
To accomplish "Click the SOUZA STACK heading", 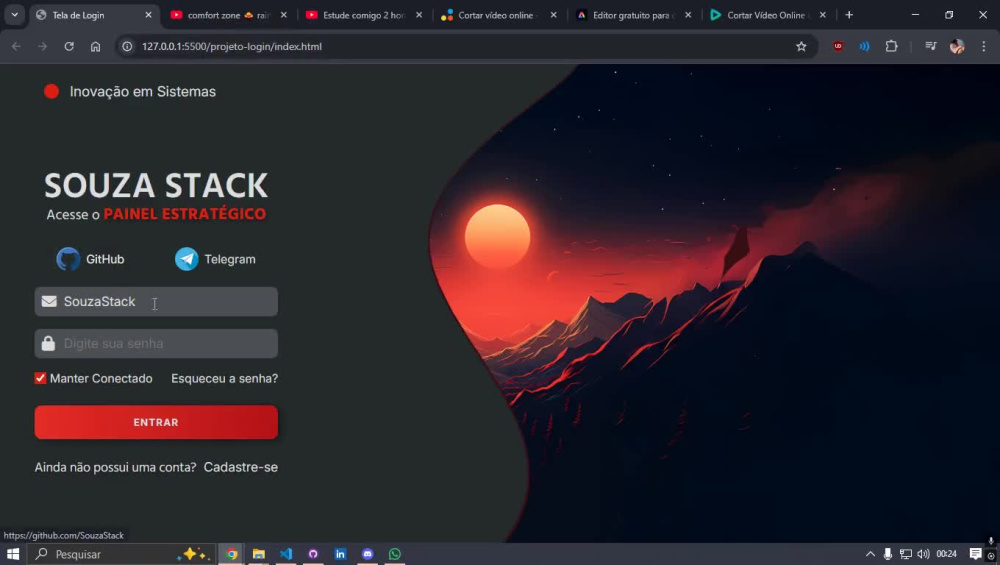I will pos(156,186).
